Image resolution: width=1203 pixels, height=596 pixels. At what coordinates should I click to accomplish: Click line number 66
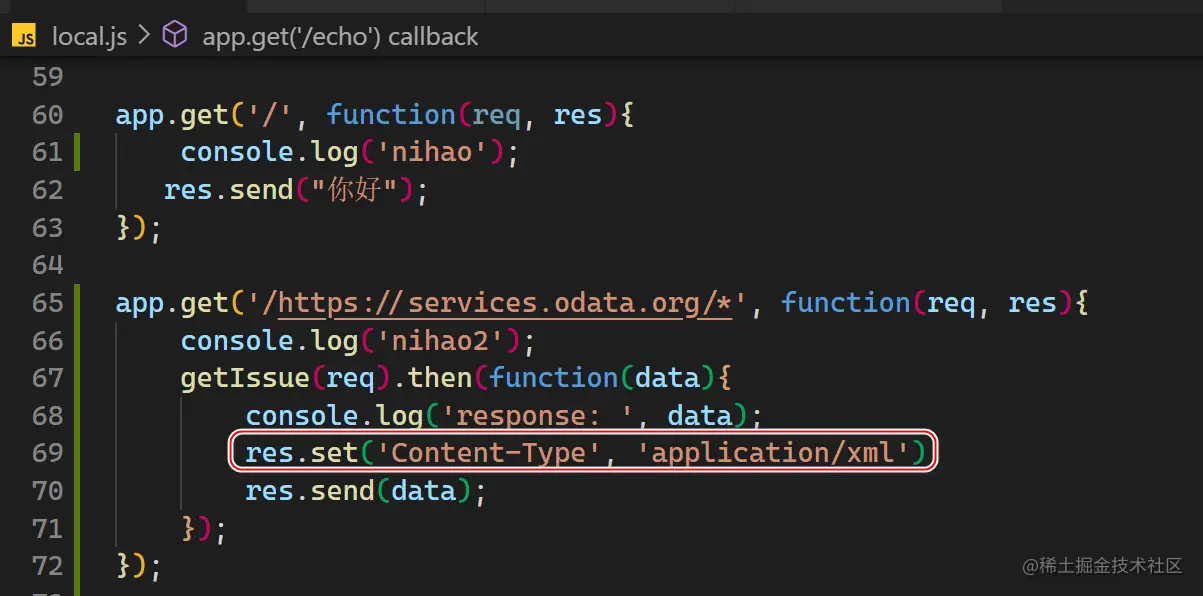pos(47,340)
